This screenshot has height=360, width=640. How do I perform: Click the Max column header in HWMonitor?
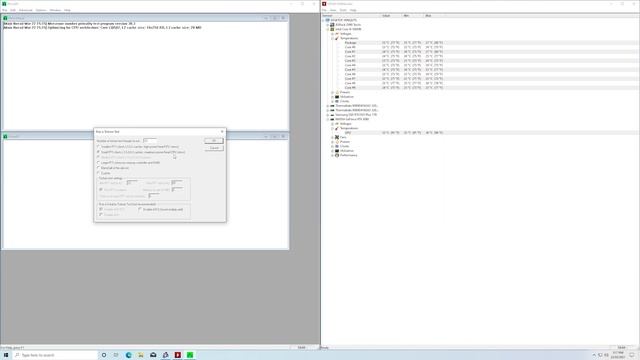click(x=434, y=16)
